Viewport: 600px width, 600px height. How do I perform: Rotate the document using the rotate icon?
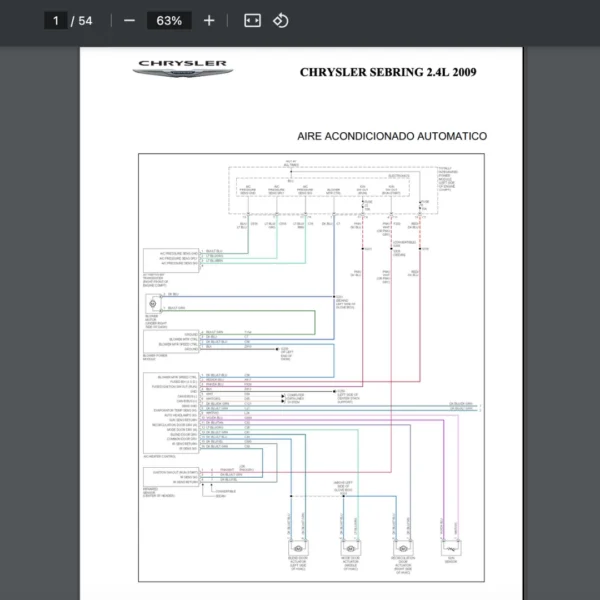(x=281, y=20)
